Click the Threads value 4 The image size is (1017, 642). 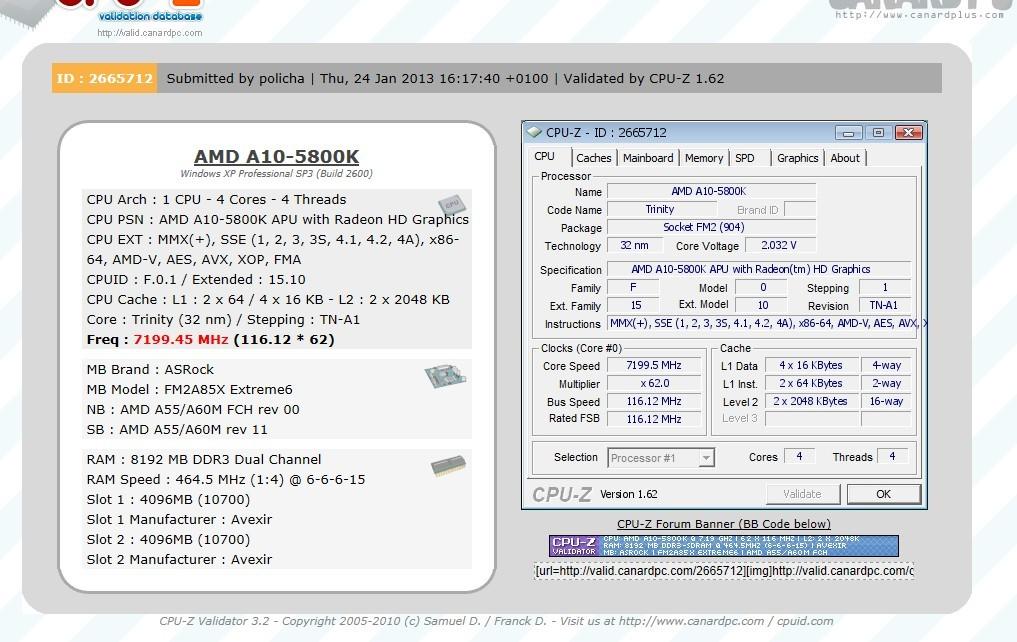click(x=892, y=457)
